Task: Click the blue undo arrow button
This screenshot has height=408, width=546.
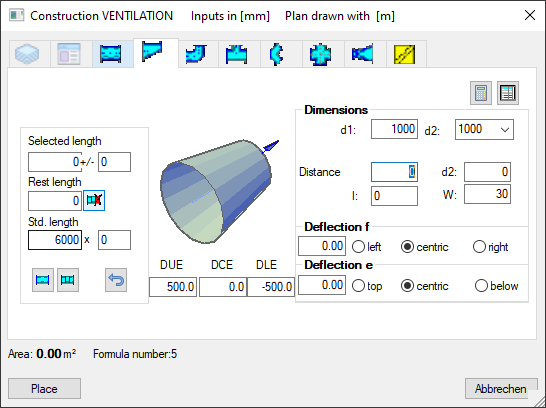Action: tap(116, 280)
